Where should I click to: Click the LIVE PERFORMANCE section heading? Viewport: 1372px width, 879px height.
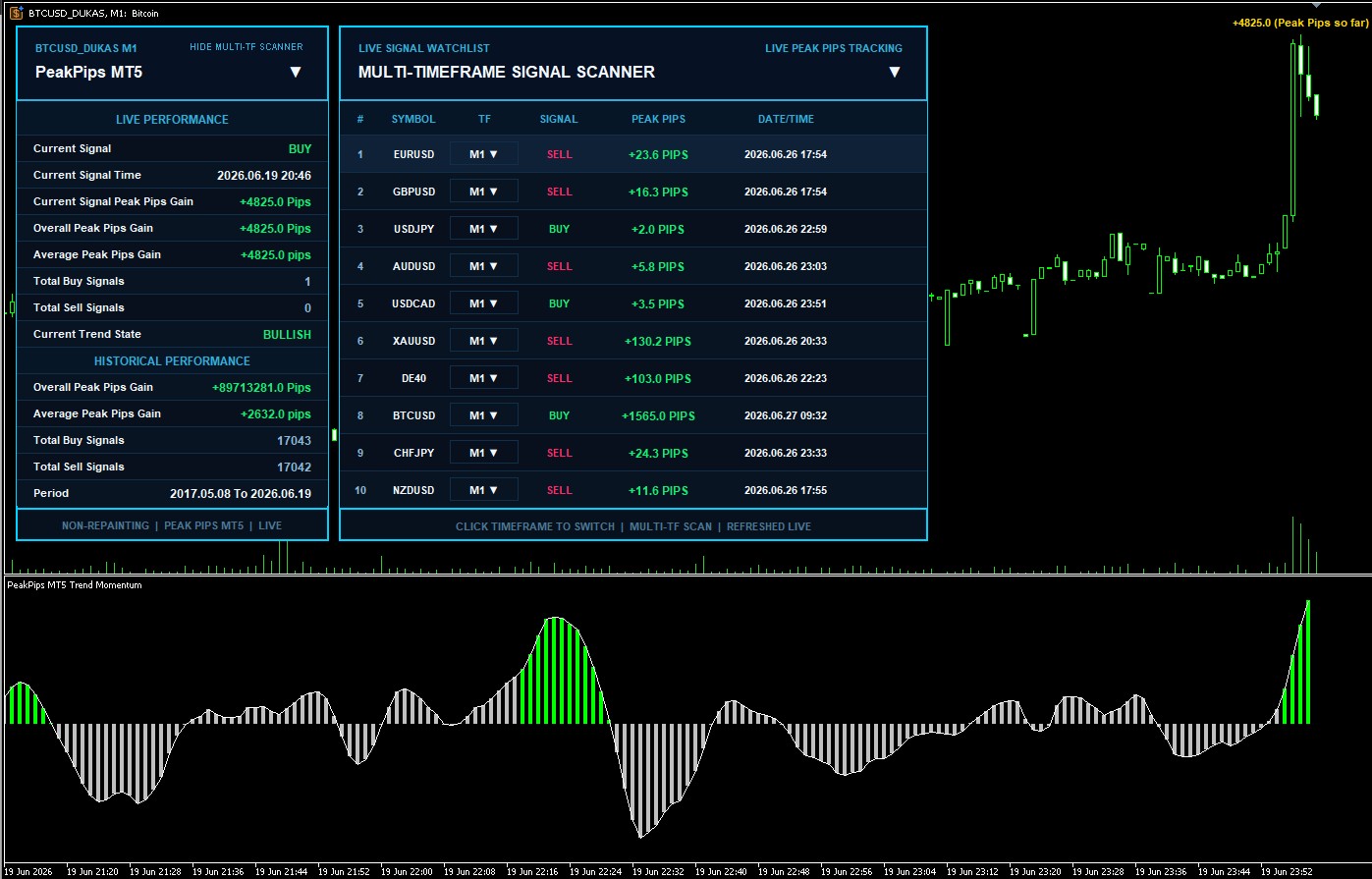[172, 119]
